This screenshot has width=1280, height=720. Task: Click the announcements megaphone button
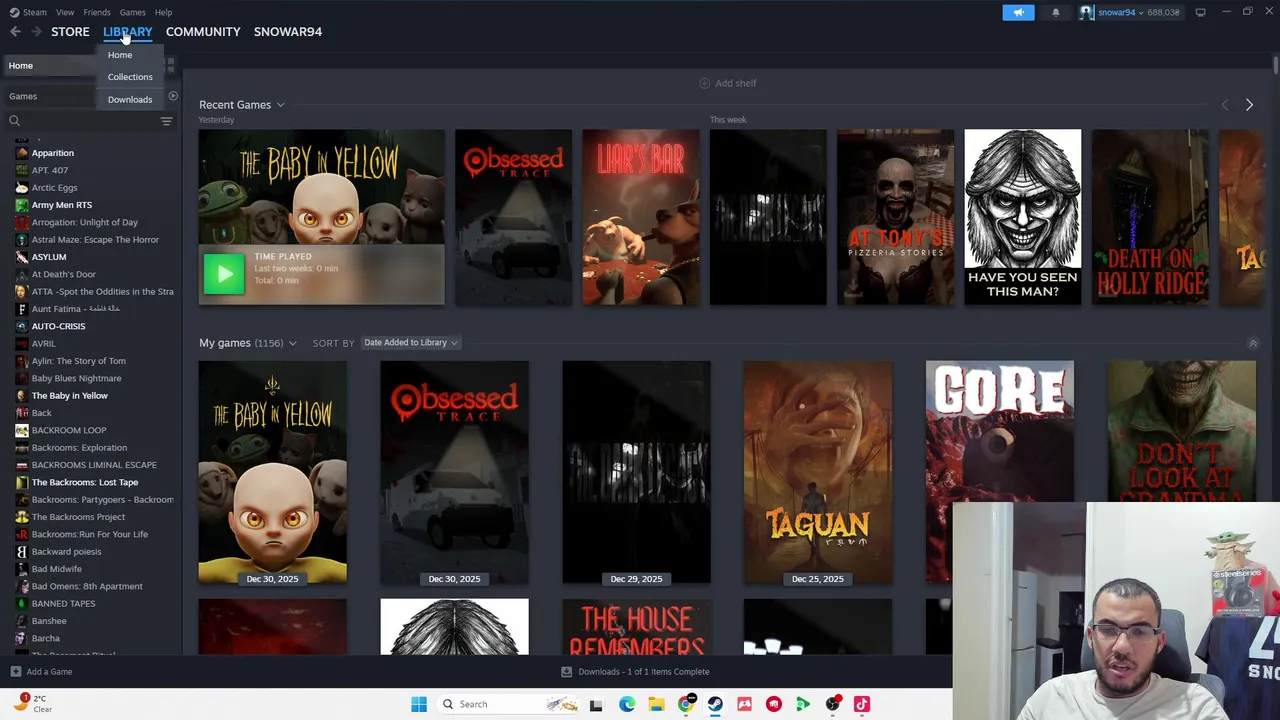(1018, 12)
